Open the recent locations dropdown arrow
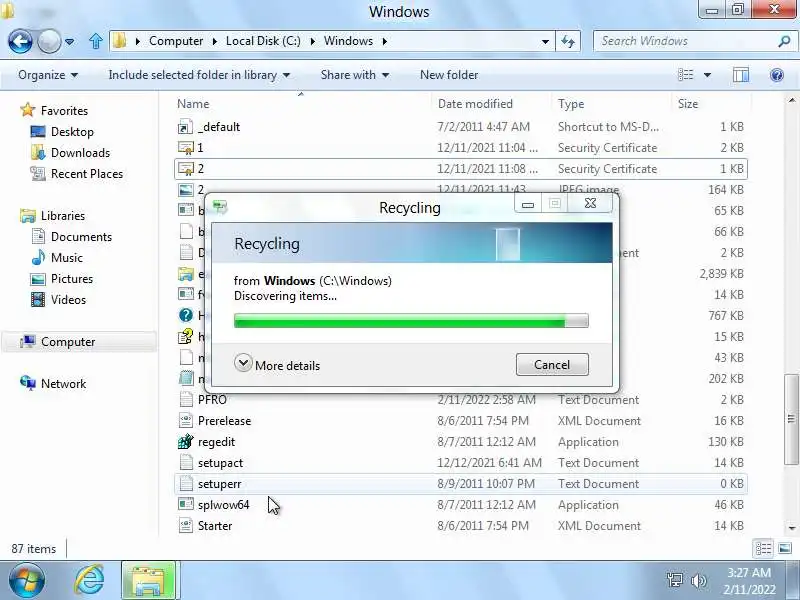Screen dimensions: 800x600 [69, 41]
